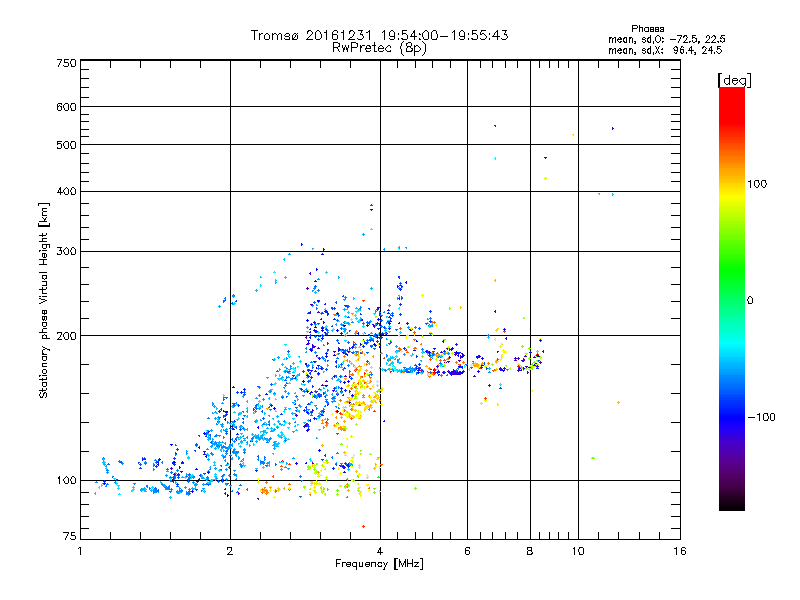Click the colorbar label '-100'
The image size is (800, 600).
[761, 417]
